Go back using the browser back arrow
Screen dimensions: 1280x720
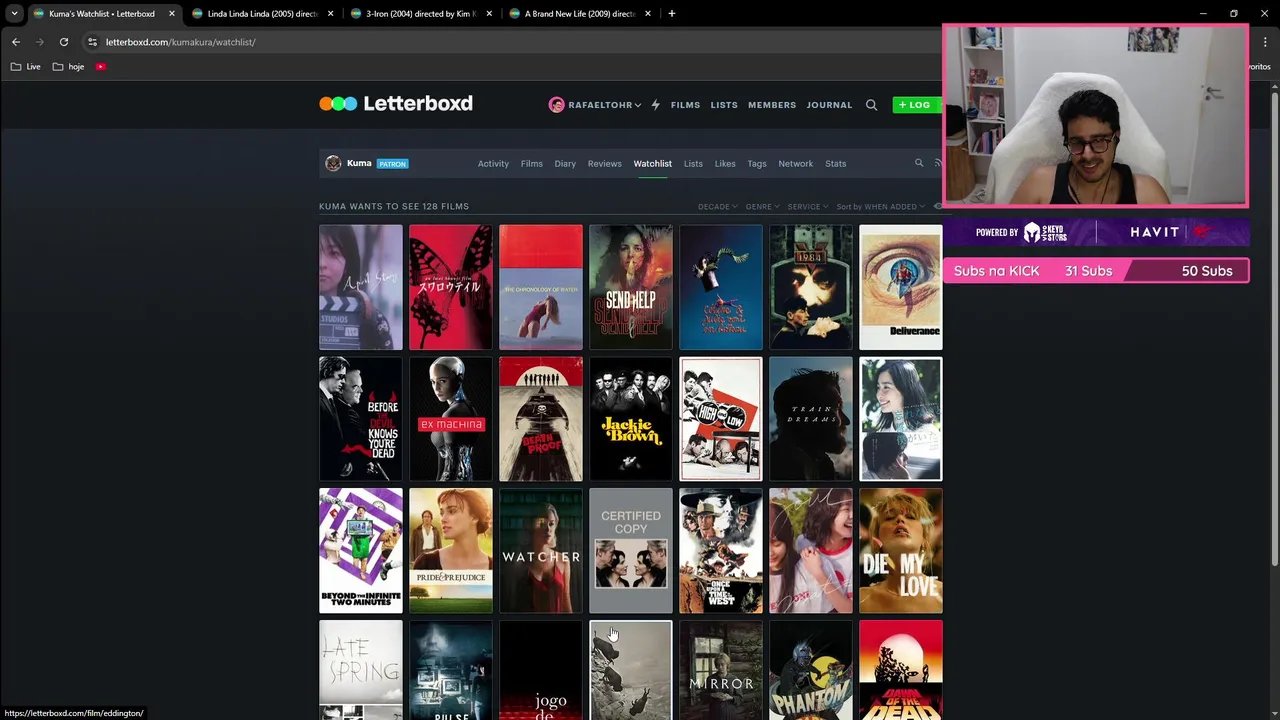point(16,42)
